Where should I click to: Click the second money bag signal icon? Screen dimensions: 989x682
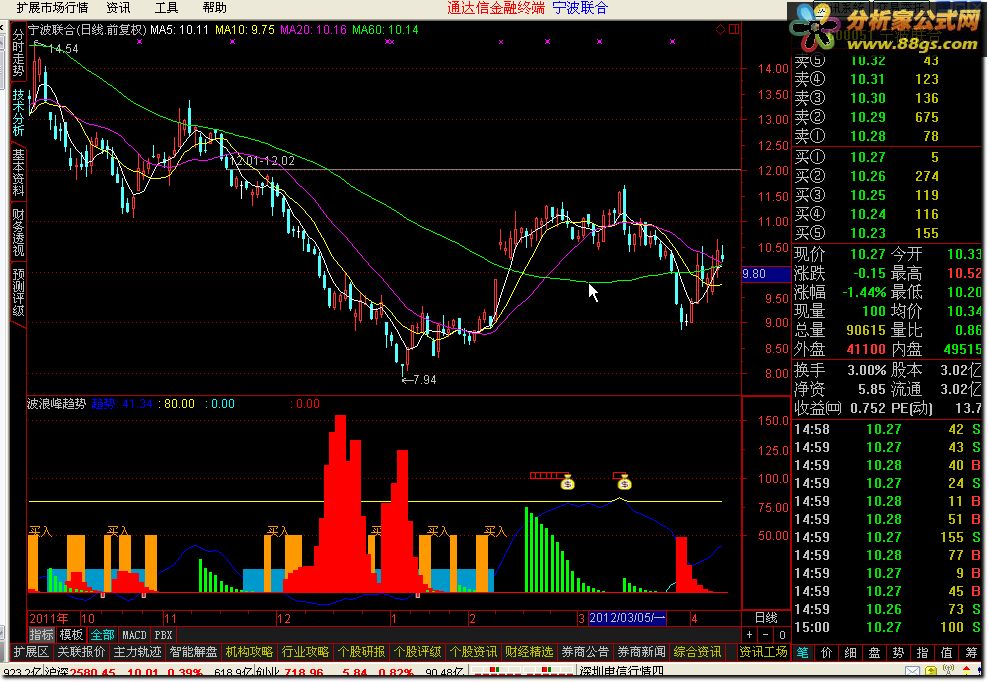[624, 483]
